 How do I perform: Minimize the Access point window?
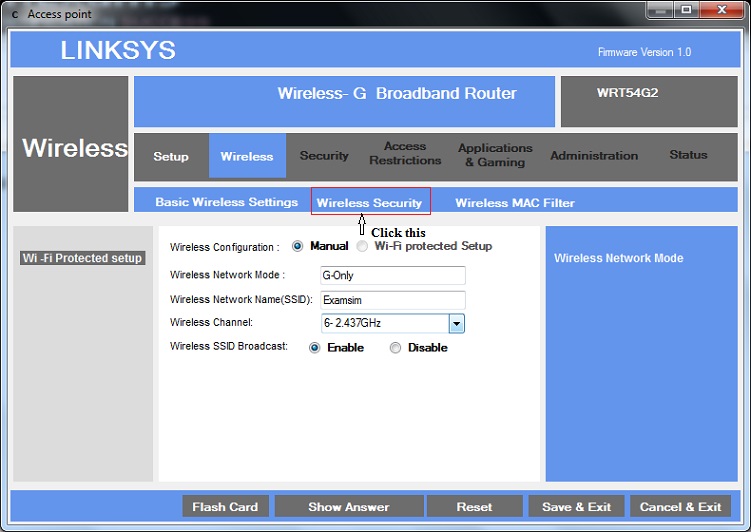point(660,10)
